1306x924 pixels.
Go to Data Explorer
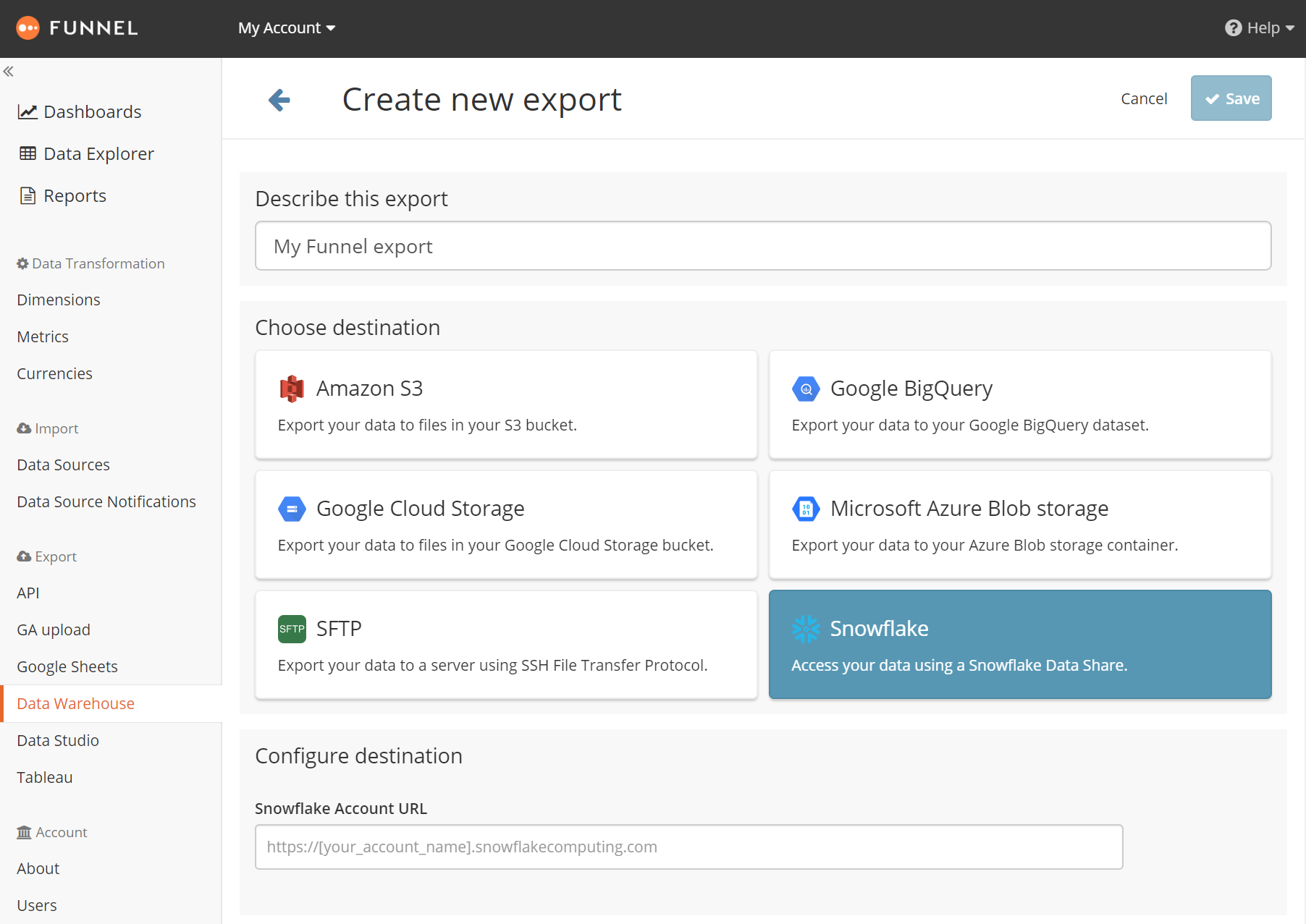[x=98, y=154]
